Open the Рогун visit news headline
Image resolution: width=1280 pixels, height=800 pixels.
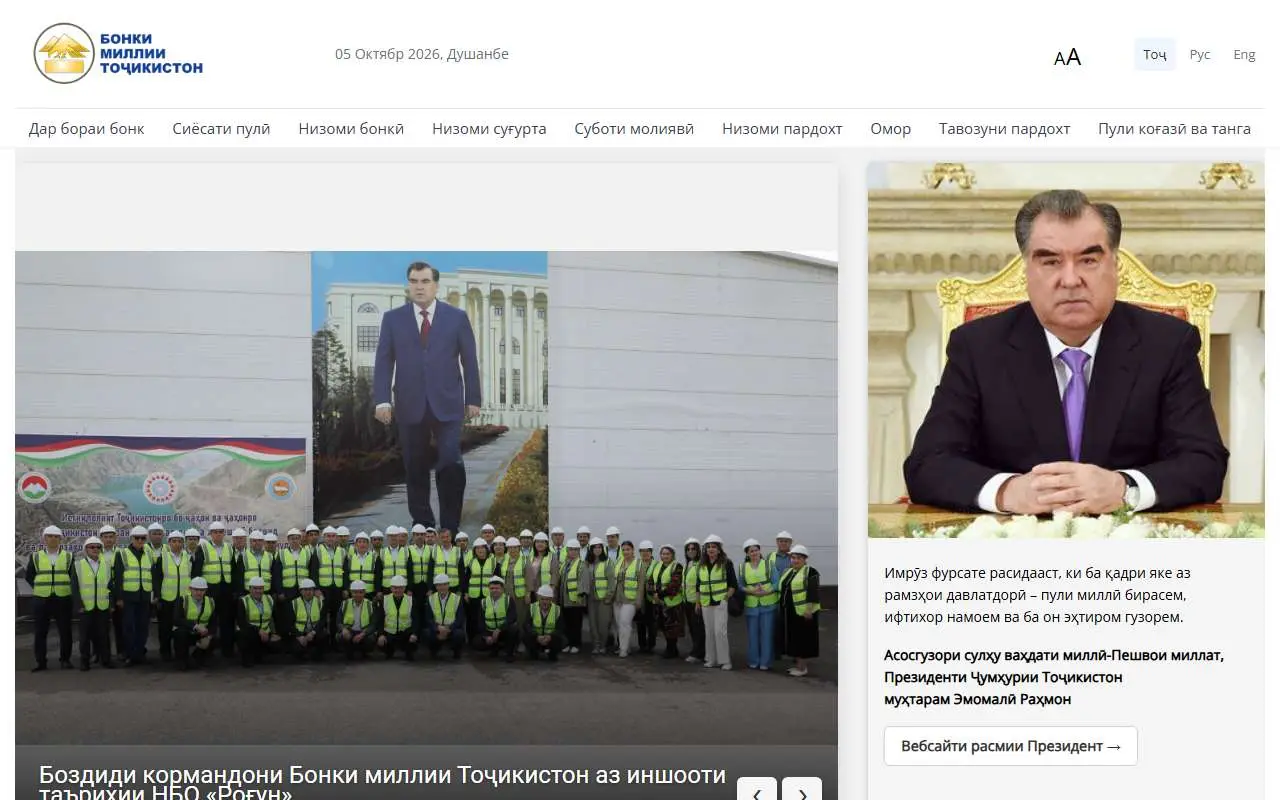(x=383, y=784)
